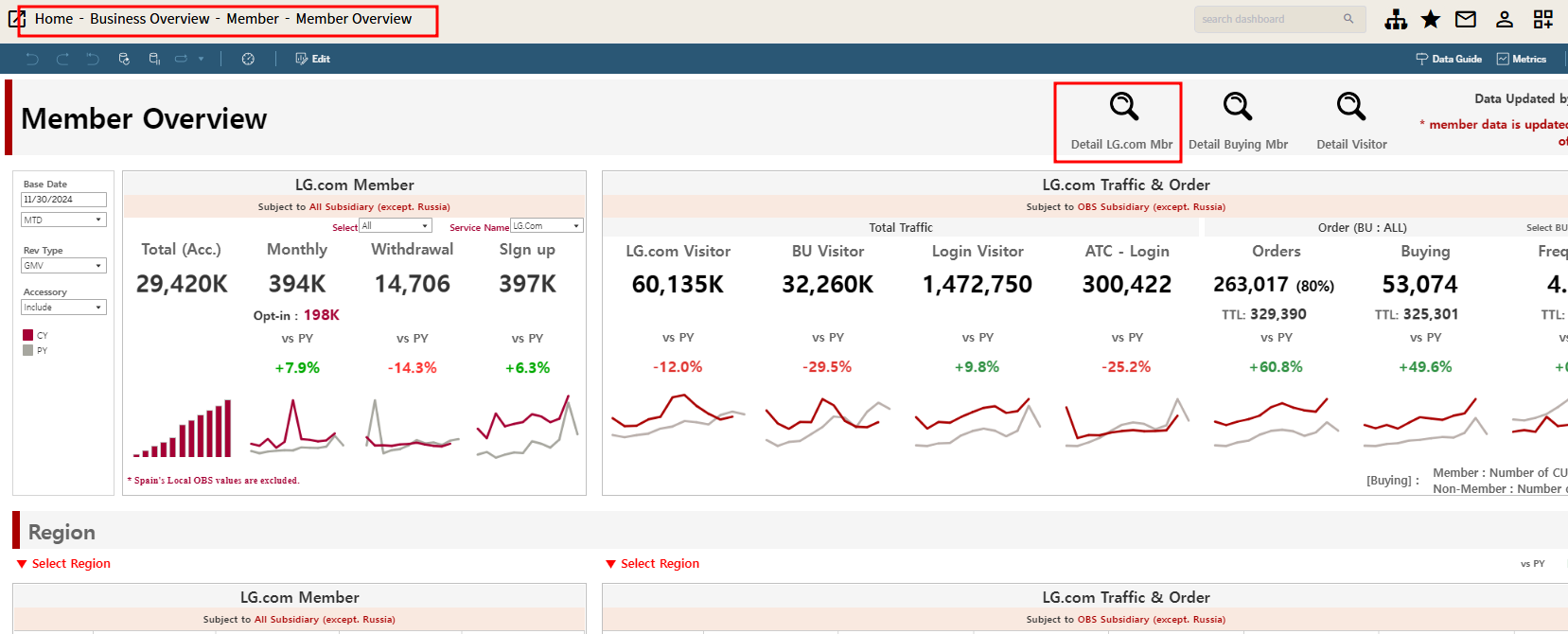Open the Detail LG.com Mbr magnifier

pyautogui.click(x=1123, y=107)
